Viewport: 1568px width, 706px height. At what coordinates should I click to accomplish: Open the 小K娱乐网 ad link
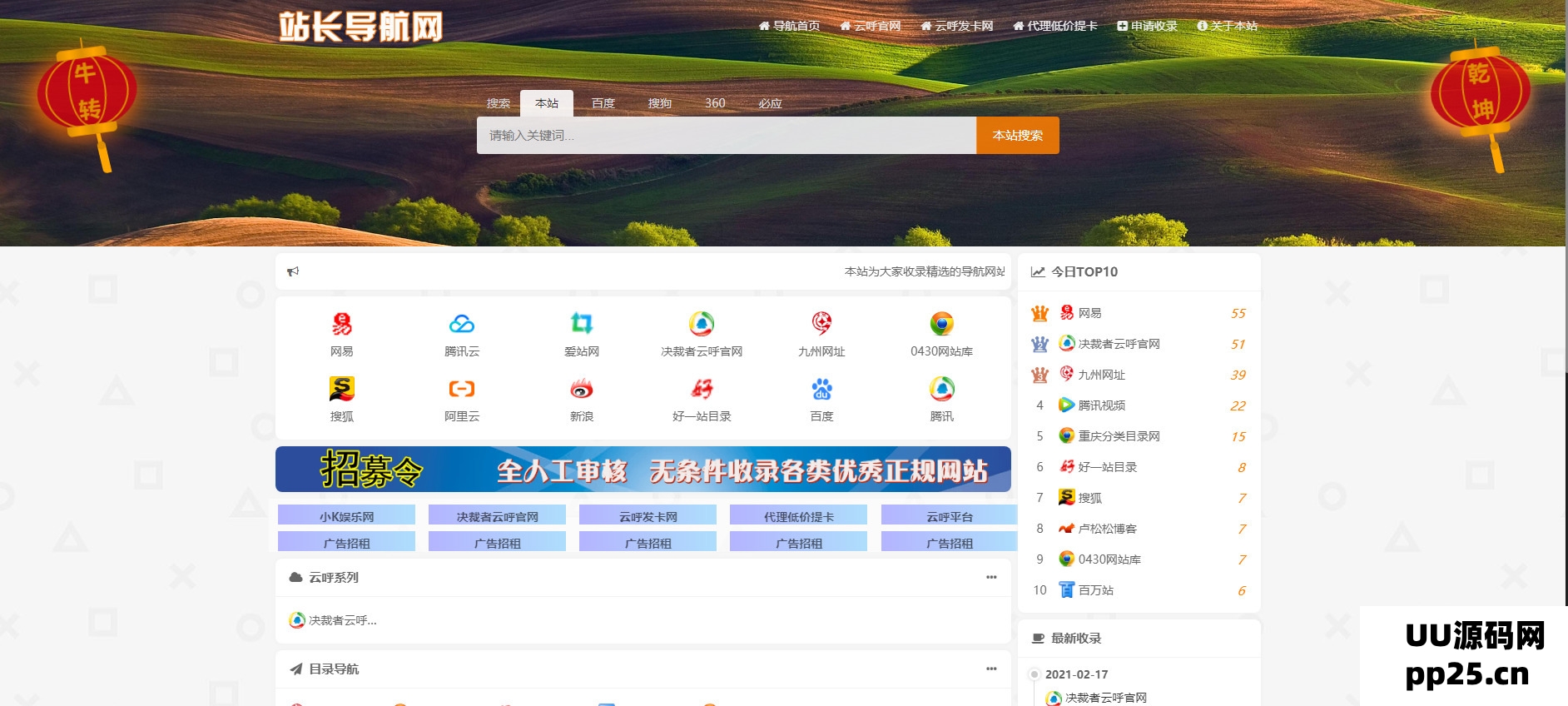tap(346, 516)
